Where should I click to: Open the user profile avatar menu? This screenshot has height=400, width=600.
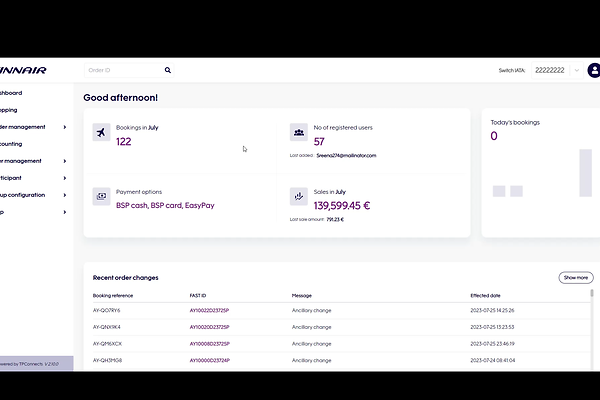click(x=595, y=71)
